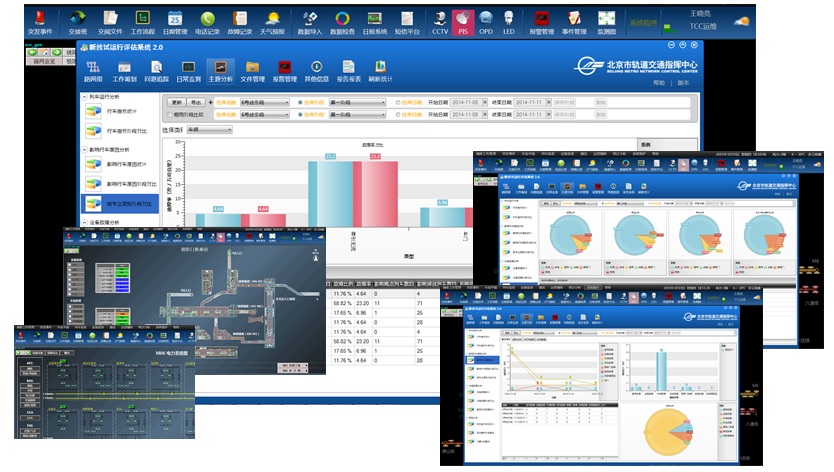The width and height of the screenshot is (834, 472).
Task: Open the 第一阶段 stage dropdown in first row
Action: (357, 102)
